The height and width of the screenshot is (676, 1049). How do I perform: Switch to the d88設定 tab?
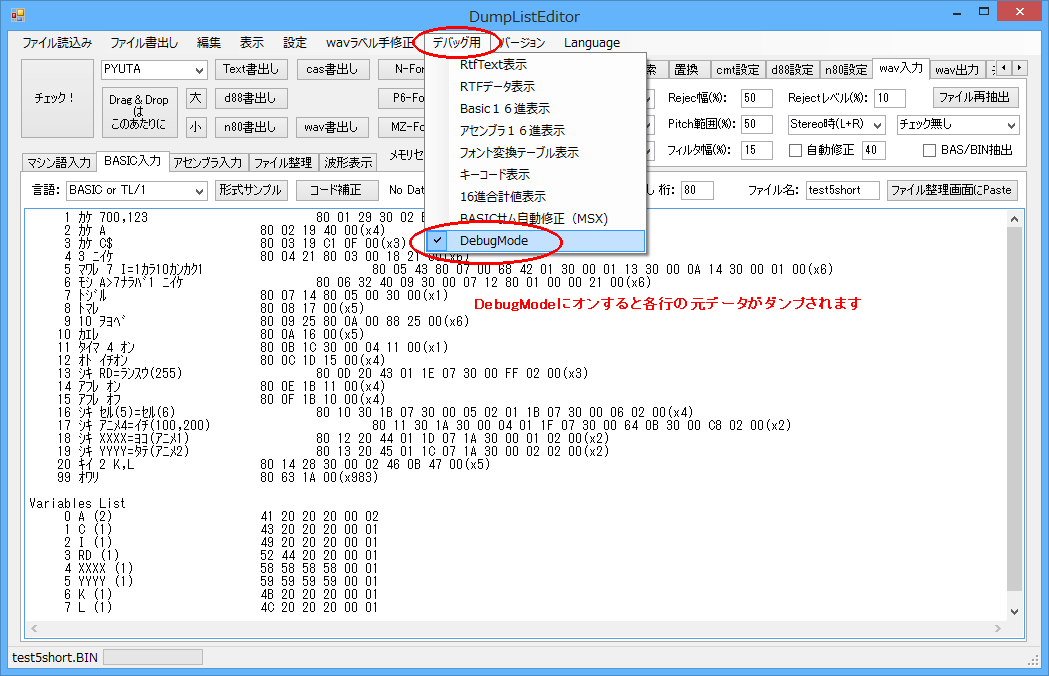coord(792,70)
